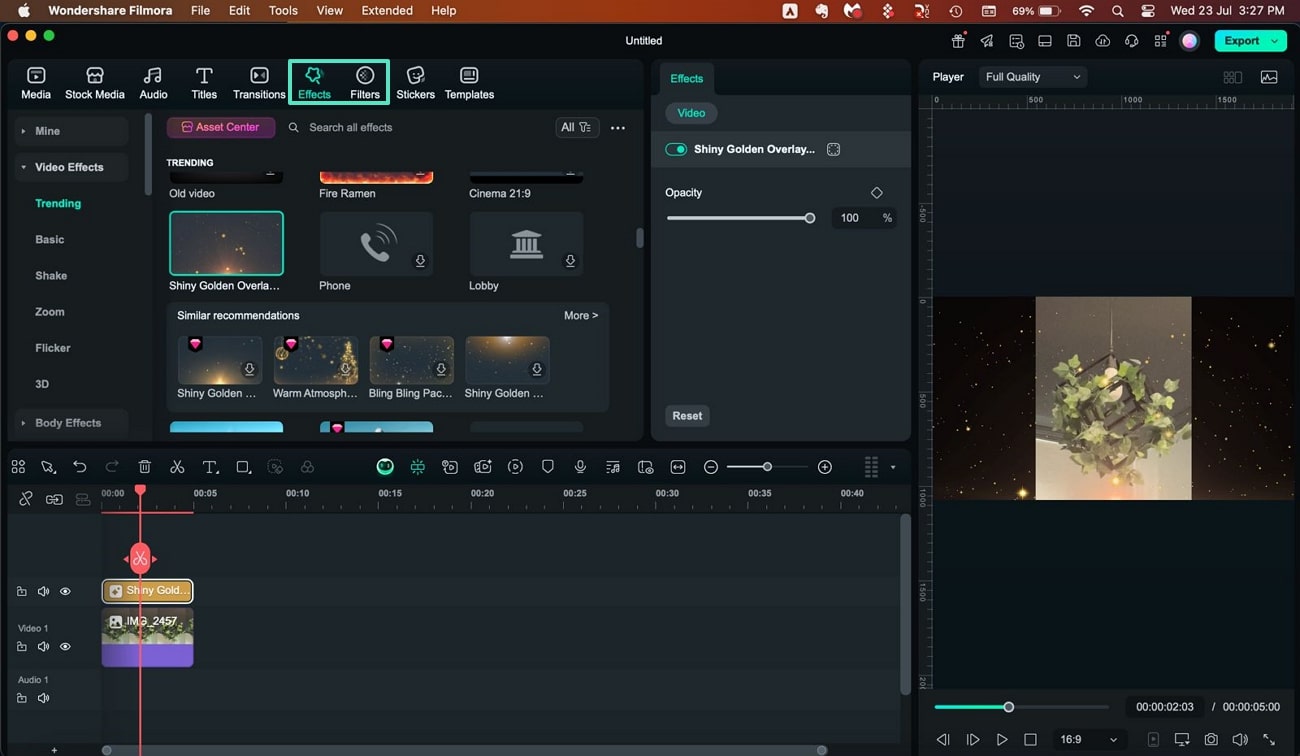This screenshot has width=1300, height=756.
Task: Take a snapshot with the camera icon
Action: [1211, 740]
